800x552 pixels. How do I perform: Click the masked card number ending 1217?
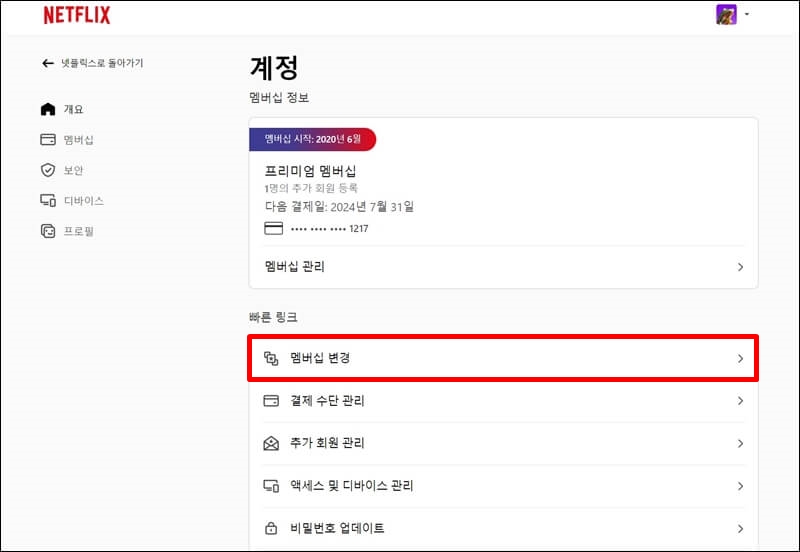pos(329,229)
